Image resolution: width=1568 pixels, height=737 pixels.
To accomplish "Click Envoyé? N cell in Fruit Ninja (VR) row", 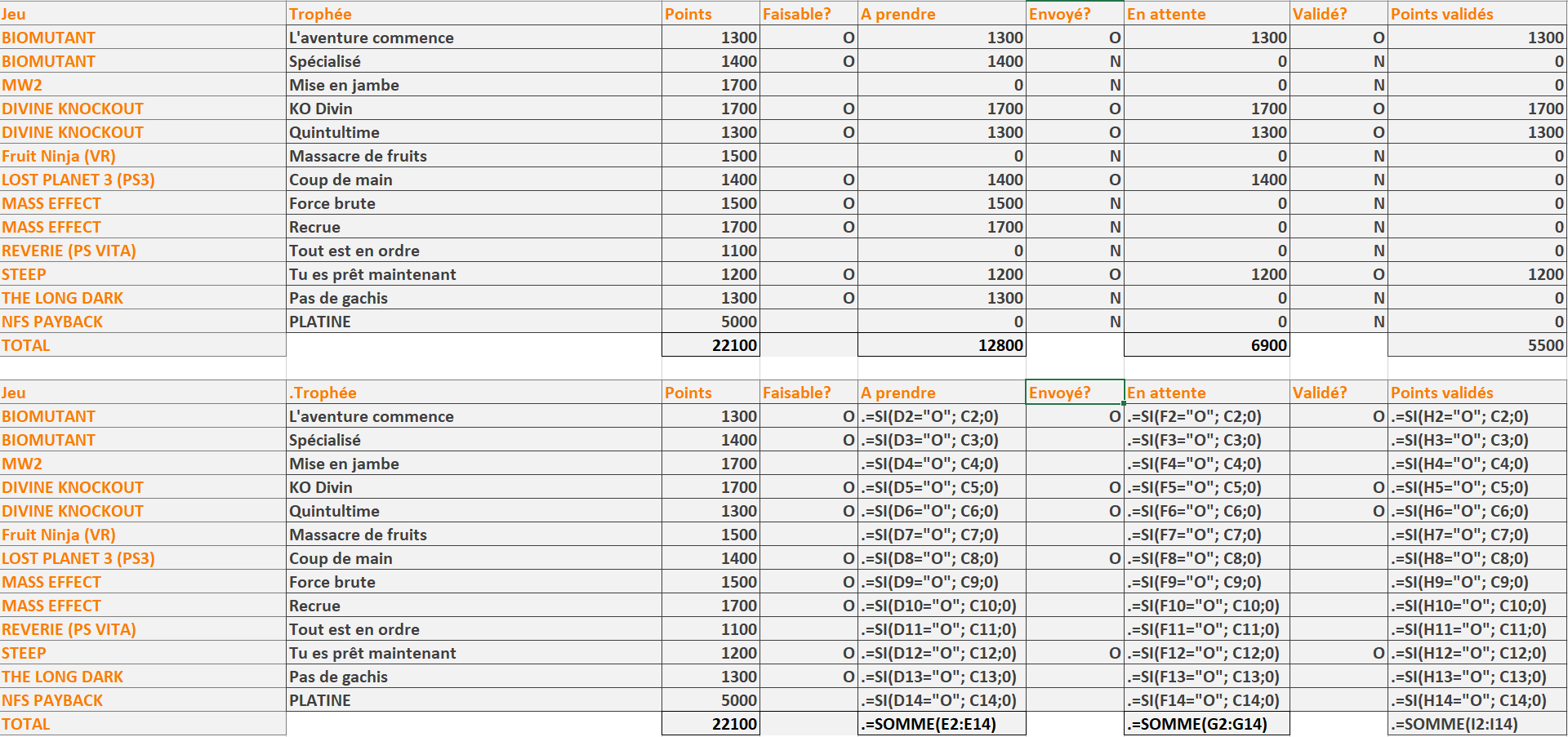I will (x=1075, y=156).
